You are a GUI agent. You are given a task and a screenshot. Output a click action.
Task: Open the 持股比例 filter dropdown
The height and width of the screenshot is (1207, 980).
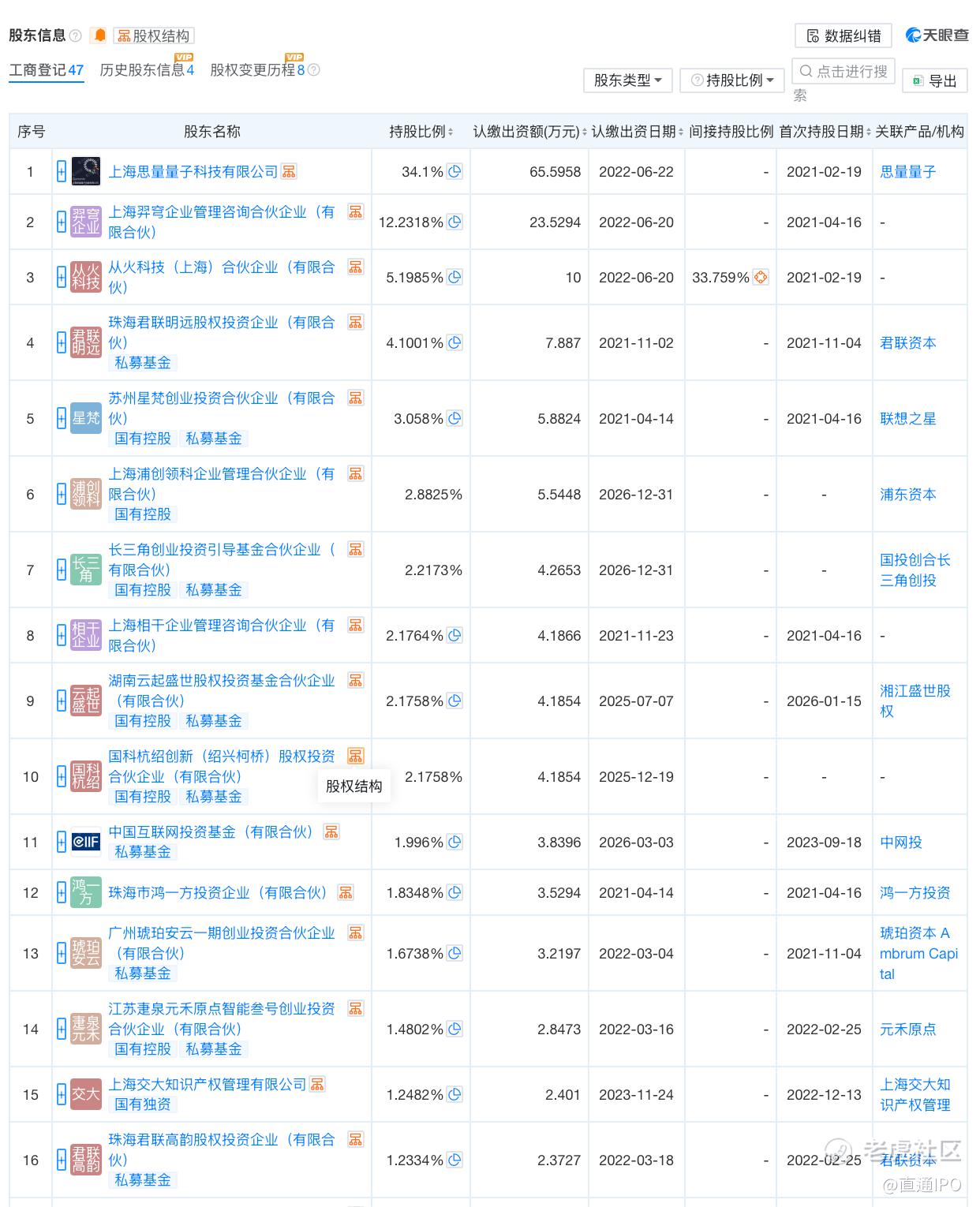coord(732,80)
